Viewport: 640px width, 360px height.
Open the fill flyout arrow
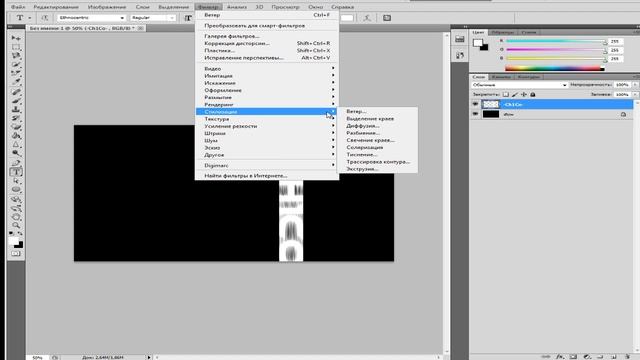(635, 94)
